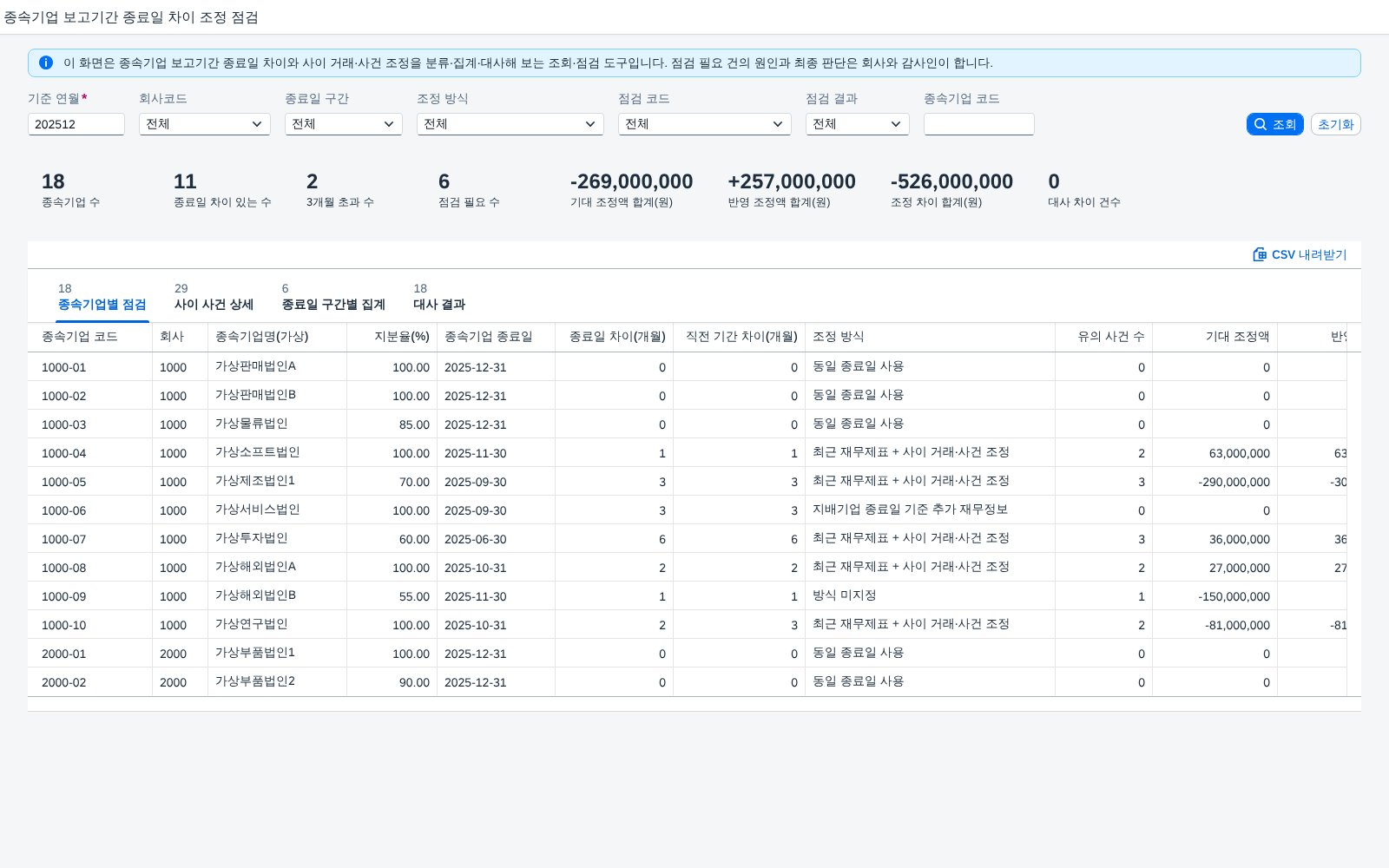Open the 점검 코드 dropdown

coord(705,124)
